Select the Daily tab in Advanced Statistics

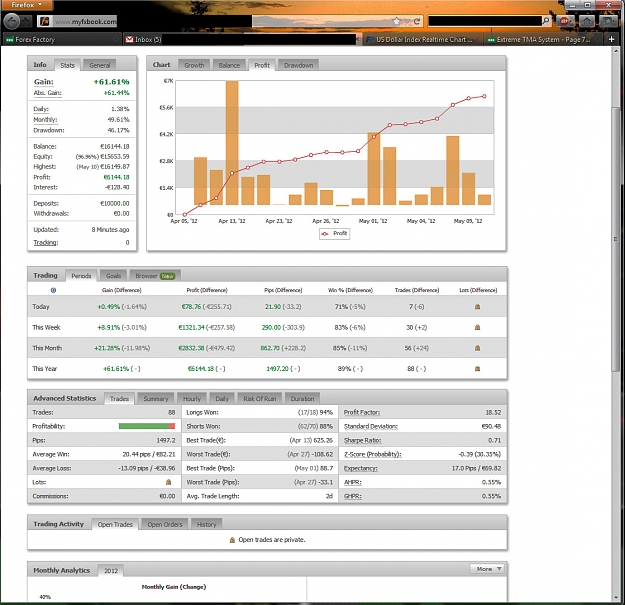point(222,398)
